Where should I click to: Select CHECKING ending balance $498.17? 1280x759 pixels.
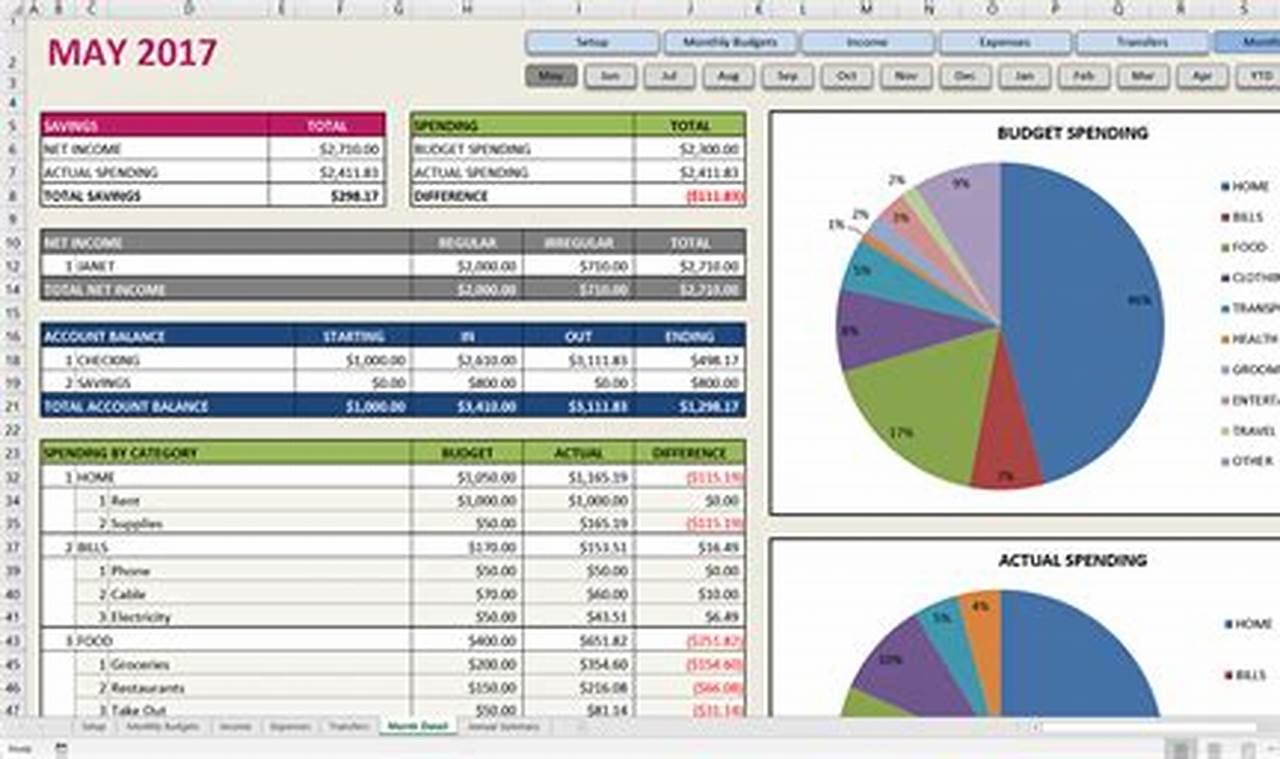click(690, 360)
